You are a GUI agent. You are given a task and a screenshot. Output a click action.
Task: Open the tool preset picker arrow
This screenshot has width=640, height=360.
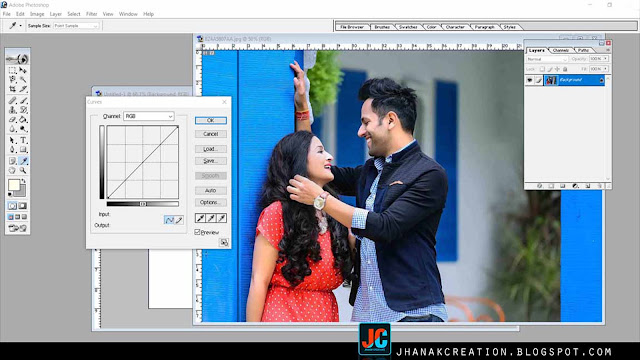(x=20, y=26)
